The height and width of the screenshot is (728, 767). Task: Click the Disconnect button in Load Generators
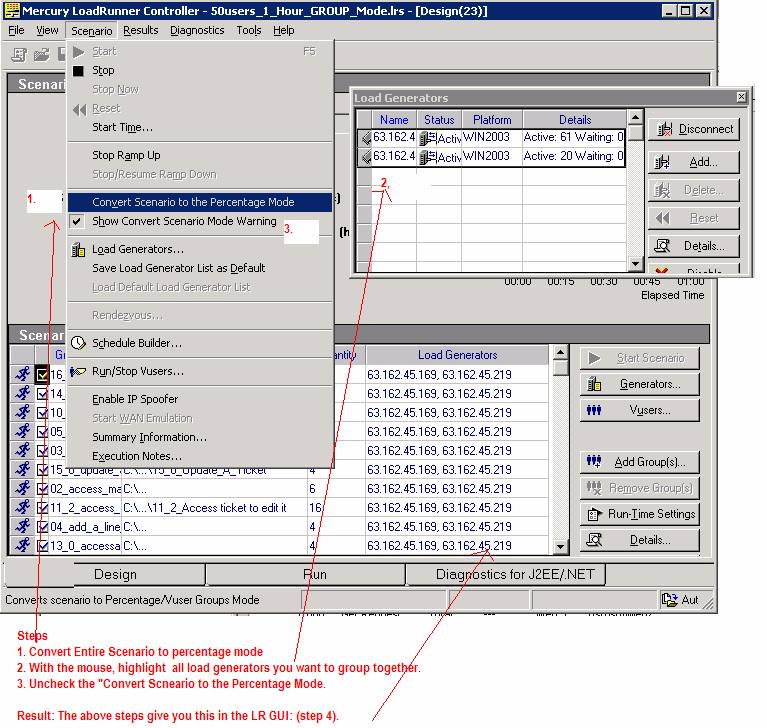(694, 129)
